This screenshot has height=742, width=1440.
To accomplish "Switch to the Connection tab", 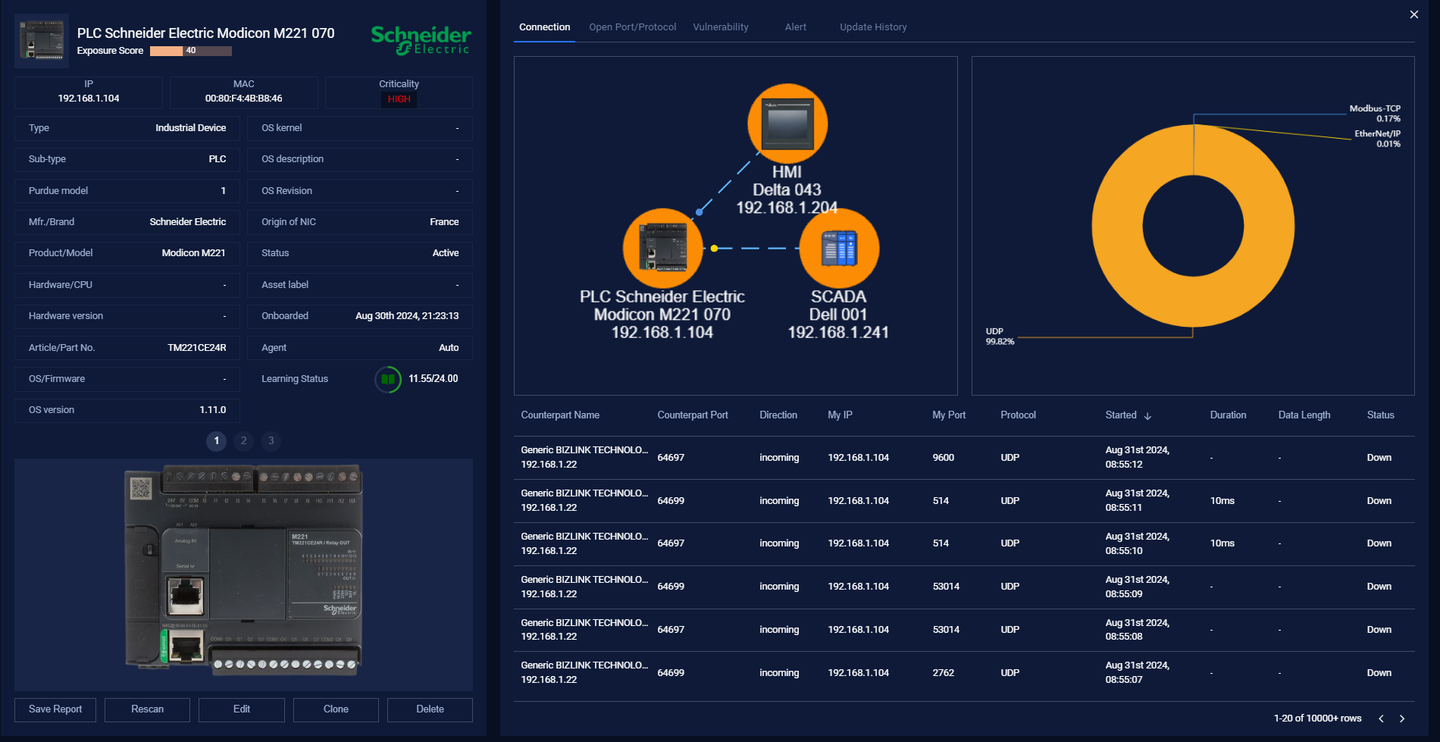I will point(545,27).
